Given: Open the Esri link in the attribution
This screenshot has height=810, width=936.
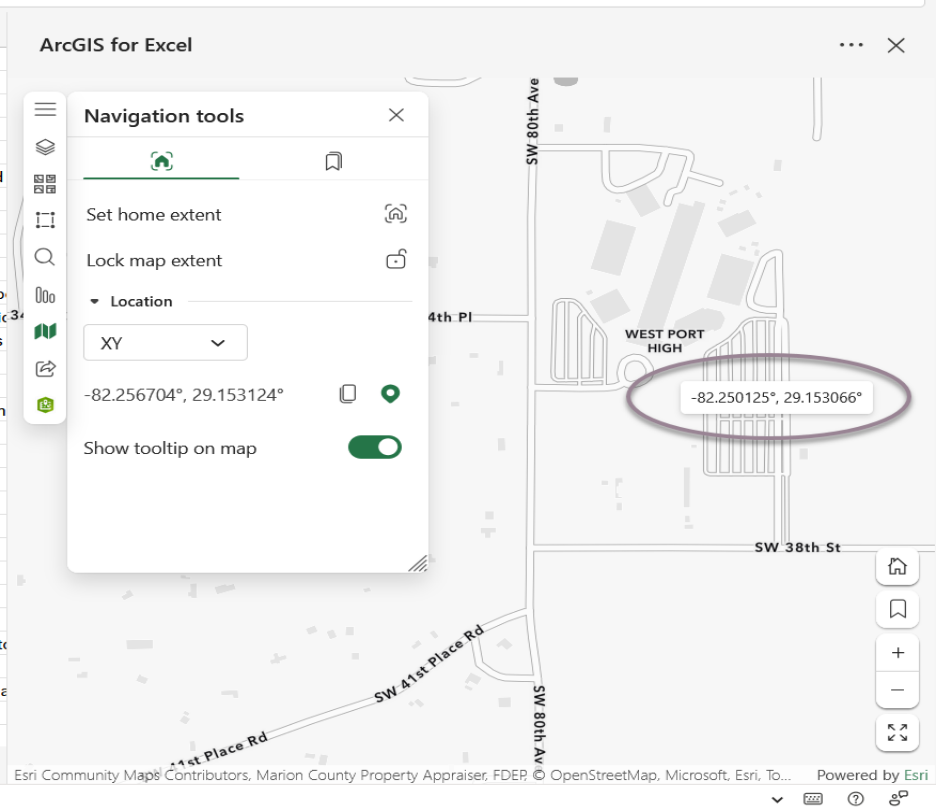Looking at the screenshot, I should [916, 775].
